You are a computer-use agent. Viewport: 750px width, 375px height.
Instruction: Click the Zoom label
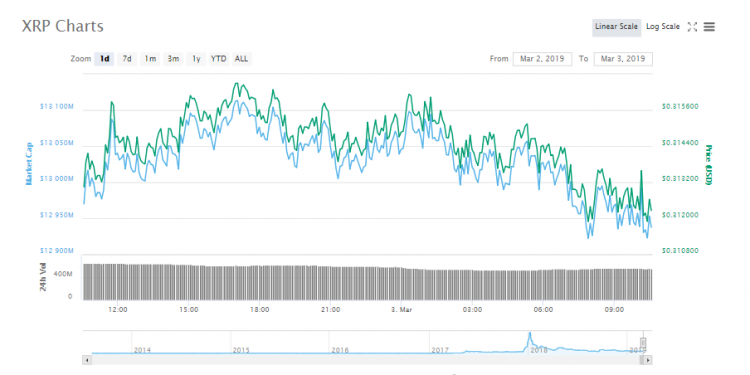[80, 59]
